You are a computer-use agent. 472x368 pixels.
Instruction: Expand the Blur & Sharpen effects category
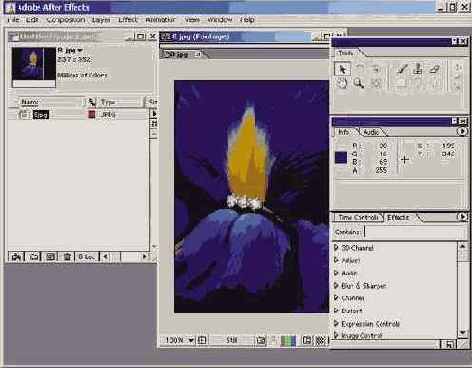tap(360, 286)
